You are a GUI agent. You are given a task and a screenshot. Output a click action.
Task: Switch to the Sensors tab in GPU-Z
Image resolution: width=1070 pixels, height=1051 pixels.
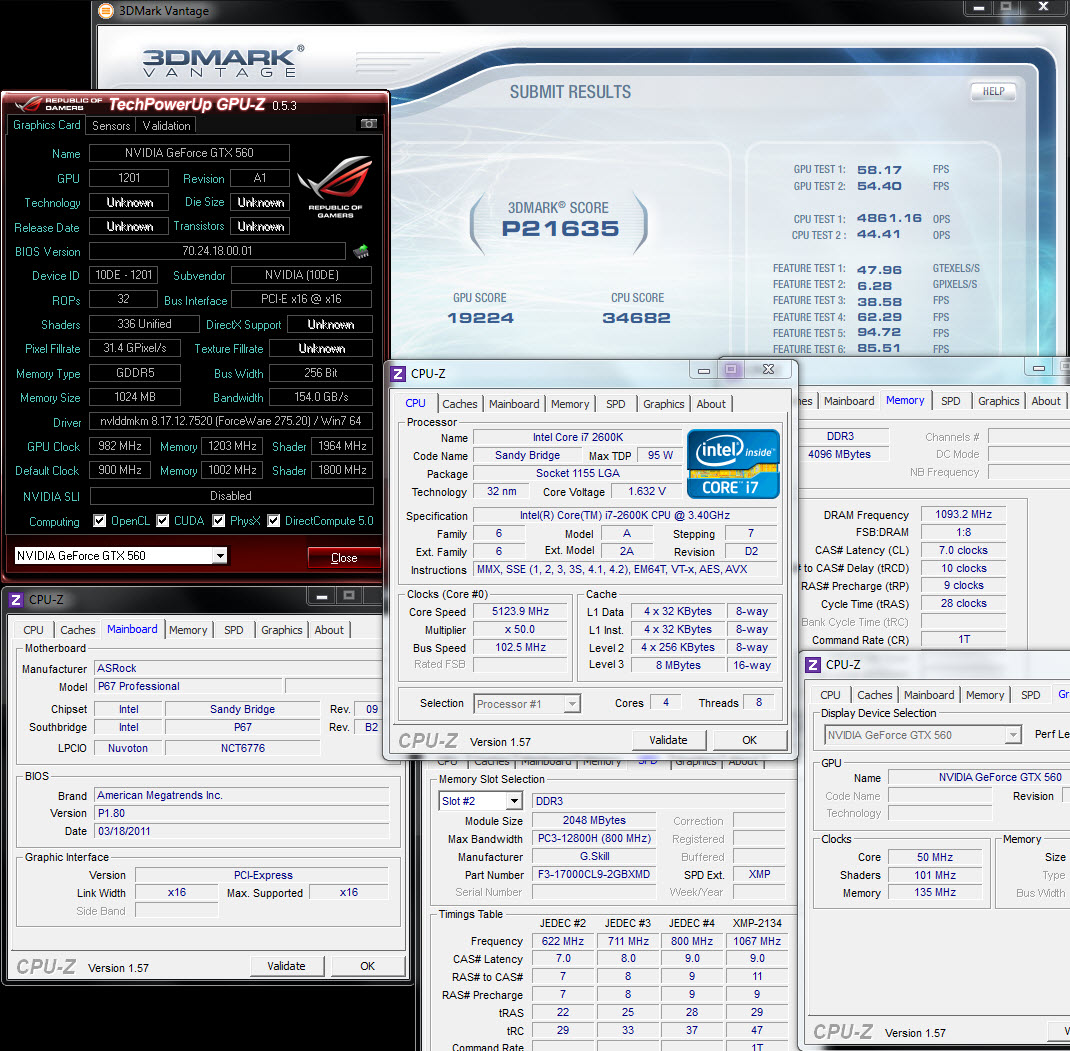coord(111,126)
